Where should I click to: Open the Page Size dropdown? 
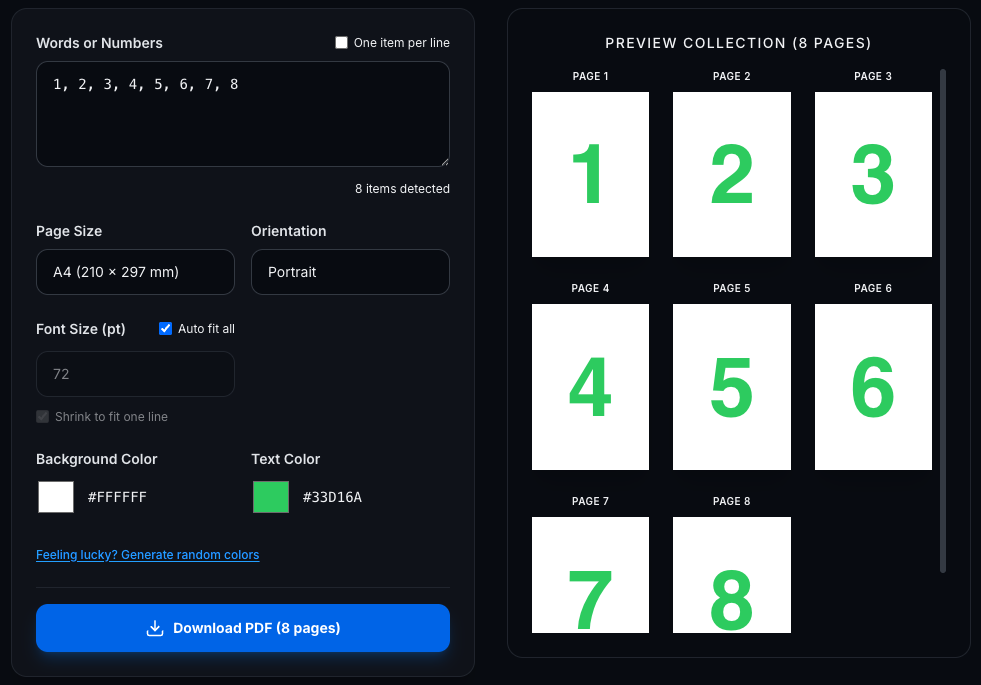135,272
